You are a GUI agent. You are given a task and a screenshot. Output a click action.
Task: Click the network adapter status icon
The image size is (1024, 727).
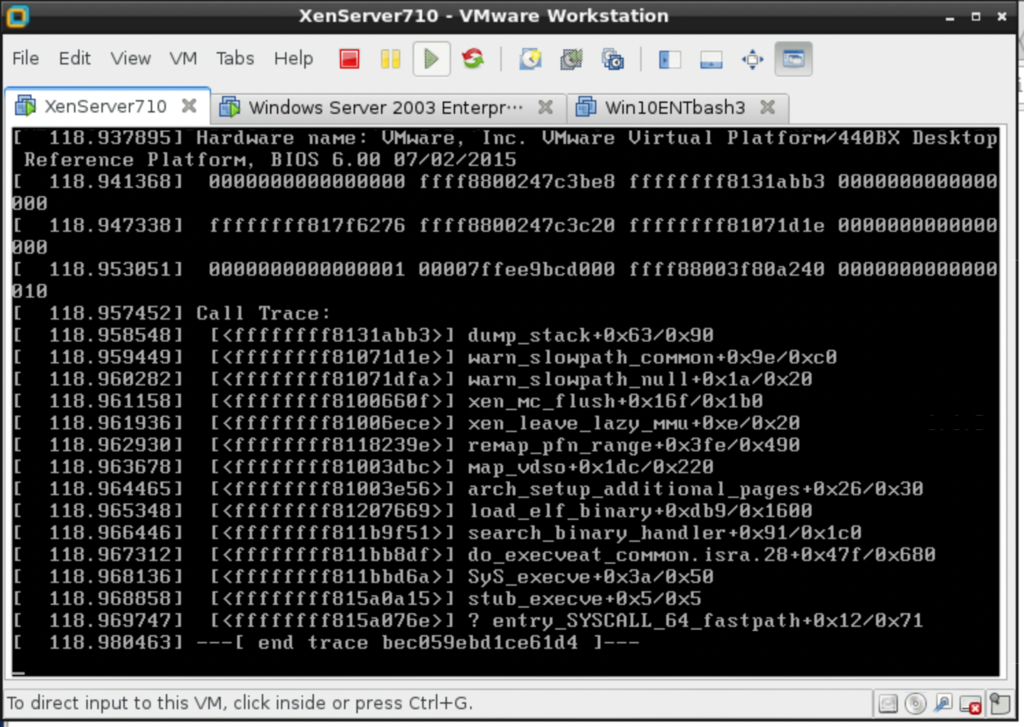[x=943, y=703]
